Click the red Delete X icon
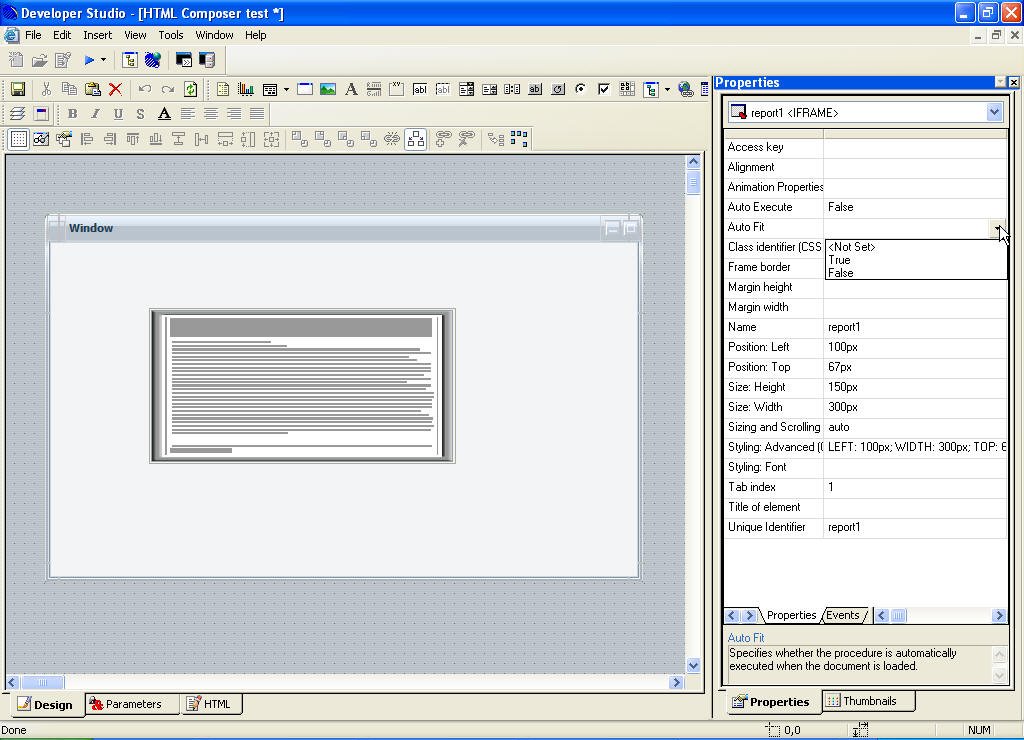 tap(115, 89)
